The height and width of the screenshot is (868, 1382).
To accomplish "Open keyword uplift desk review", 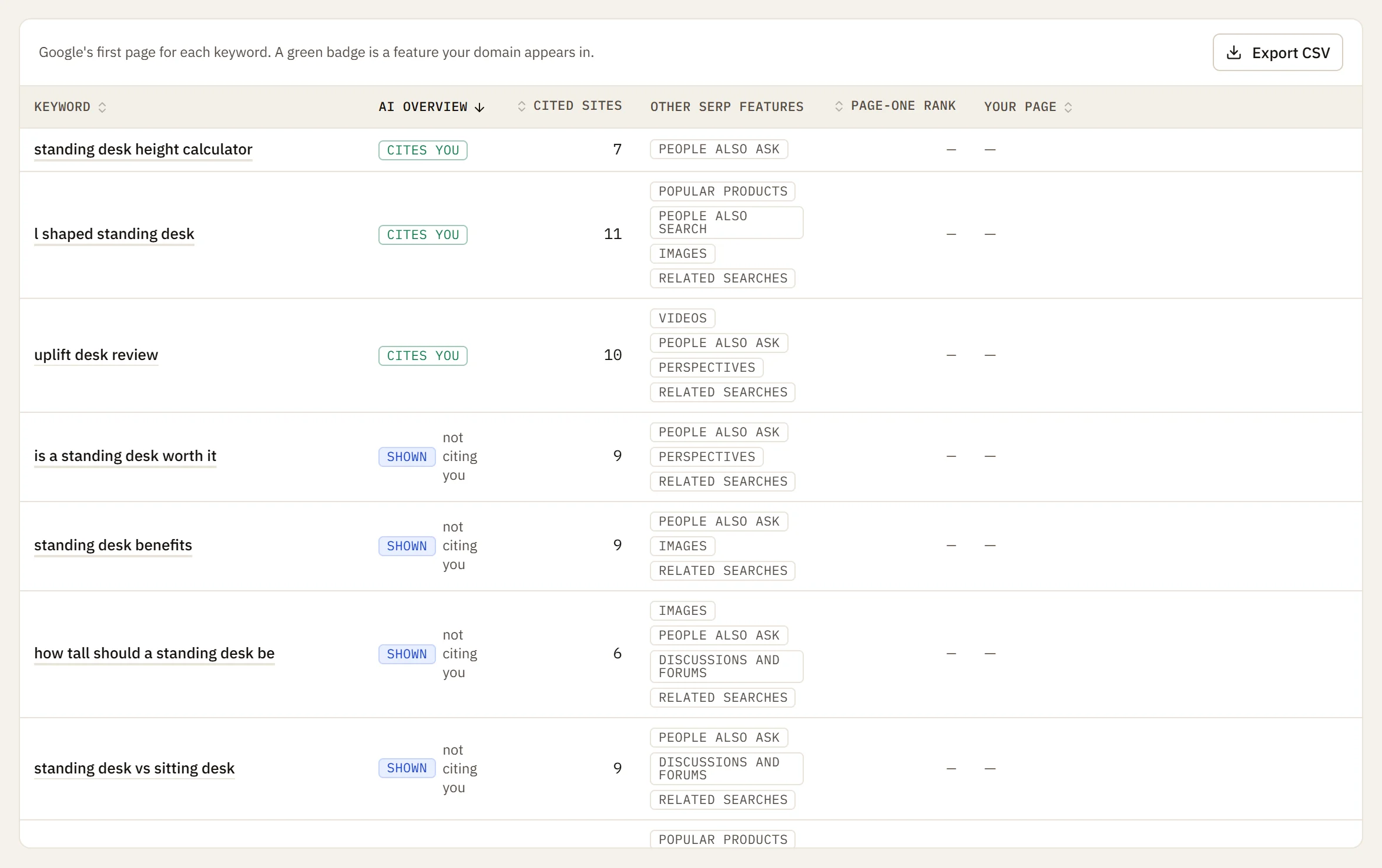I will pyautogui.click(x=96, y=355).
